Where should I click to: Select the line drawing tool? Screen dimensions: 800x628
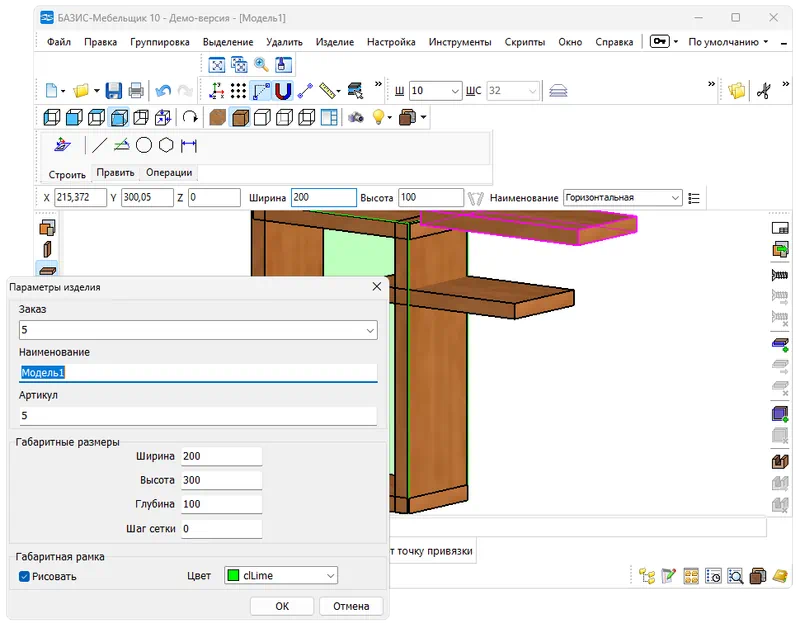(x=99, y=145)
